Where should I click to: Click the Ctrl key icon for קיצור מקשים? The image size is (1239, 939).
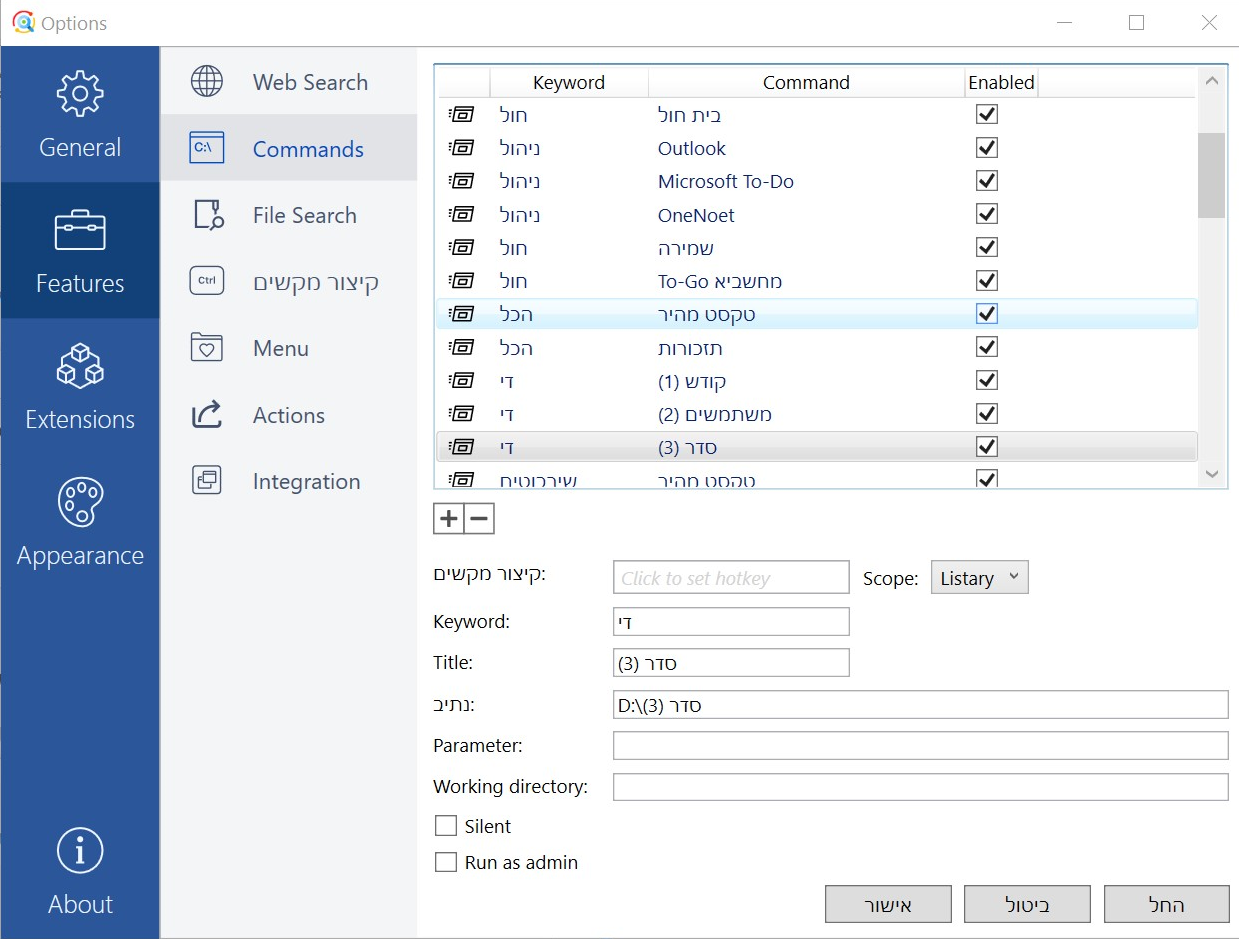click(x=207, y=281)
